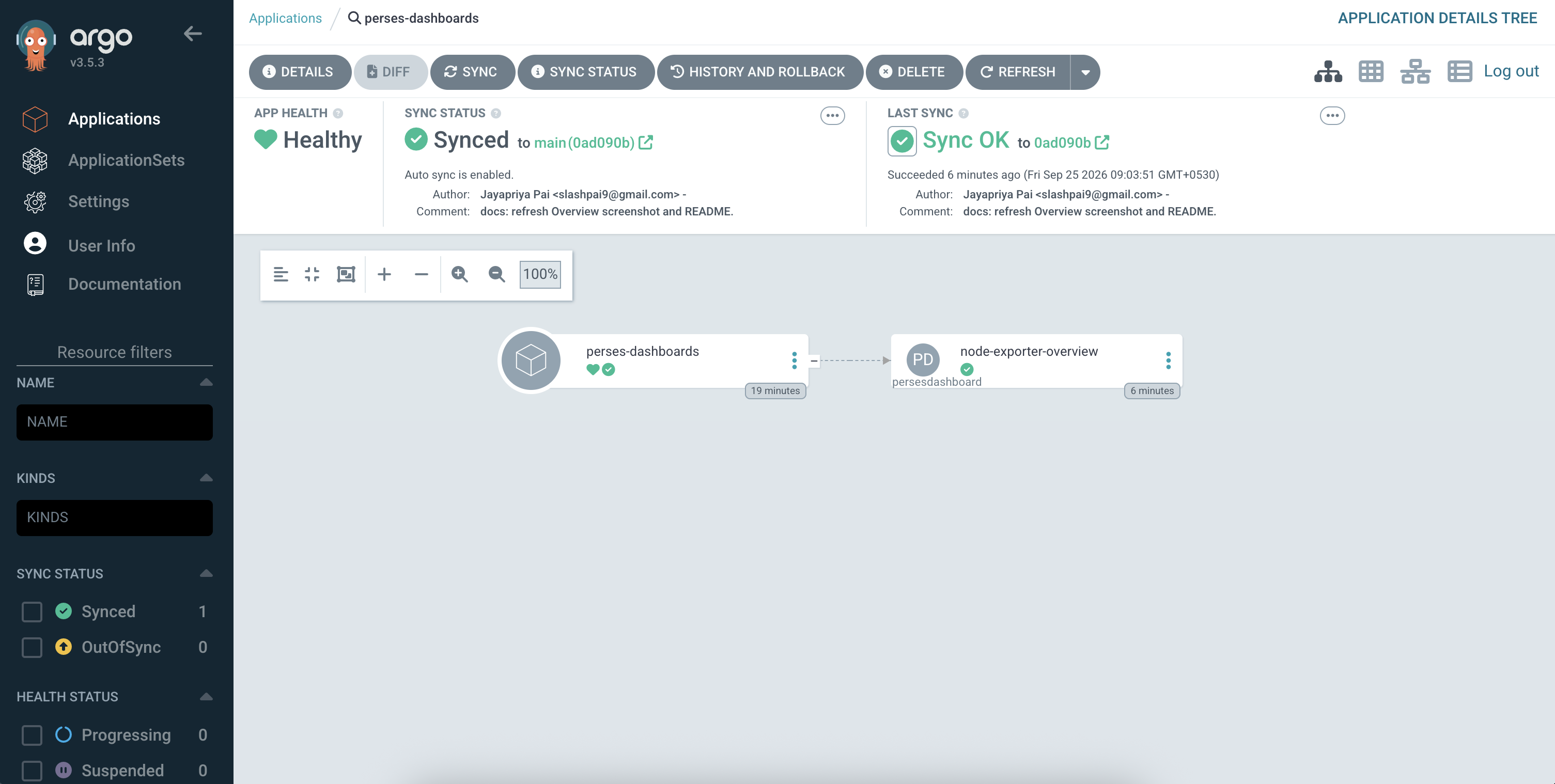Open the Refresh dropdown arrow
This screenshot has width=1555, height=784.
point(1085,72)
